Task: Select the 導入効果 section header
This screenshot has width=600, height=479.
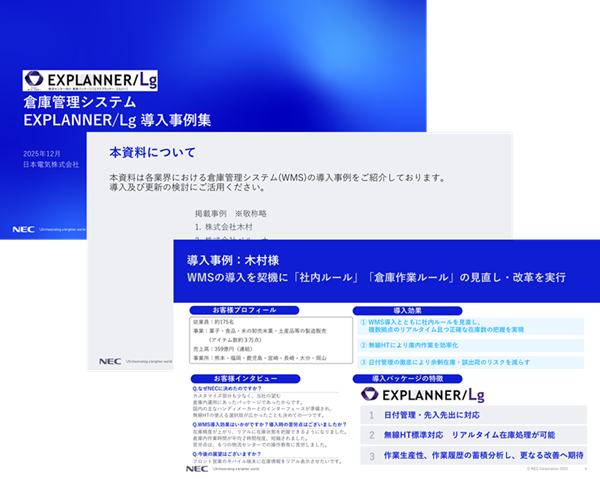Action: click(411, 310)
